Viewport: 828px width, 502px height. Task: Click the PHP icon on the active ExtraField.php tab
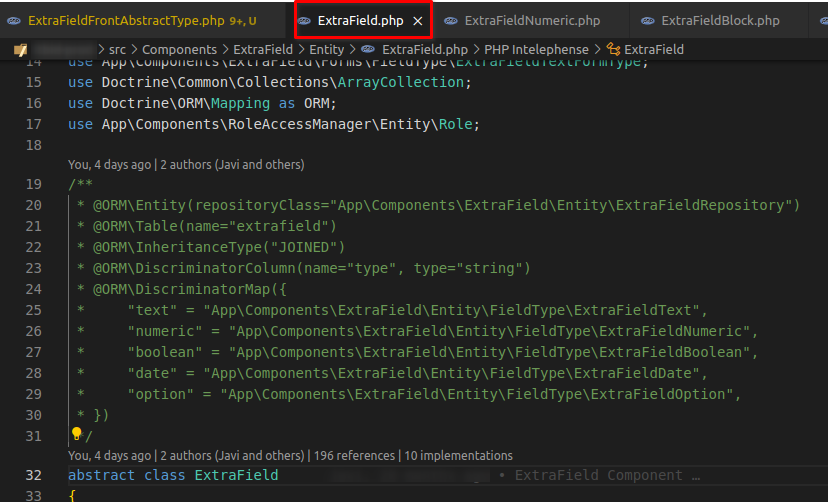304,20
